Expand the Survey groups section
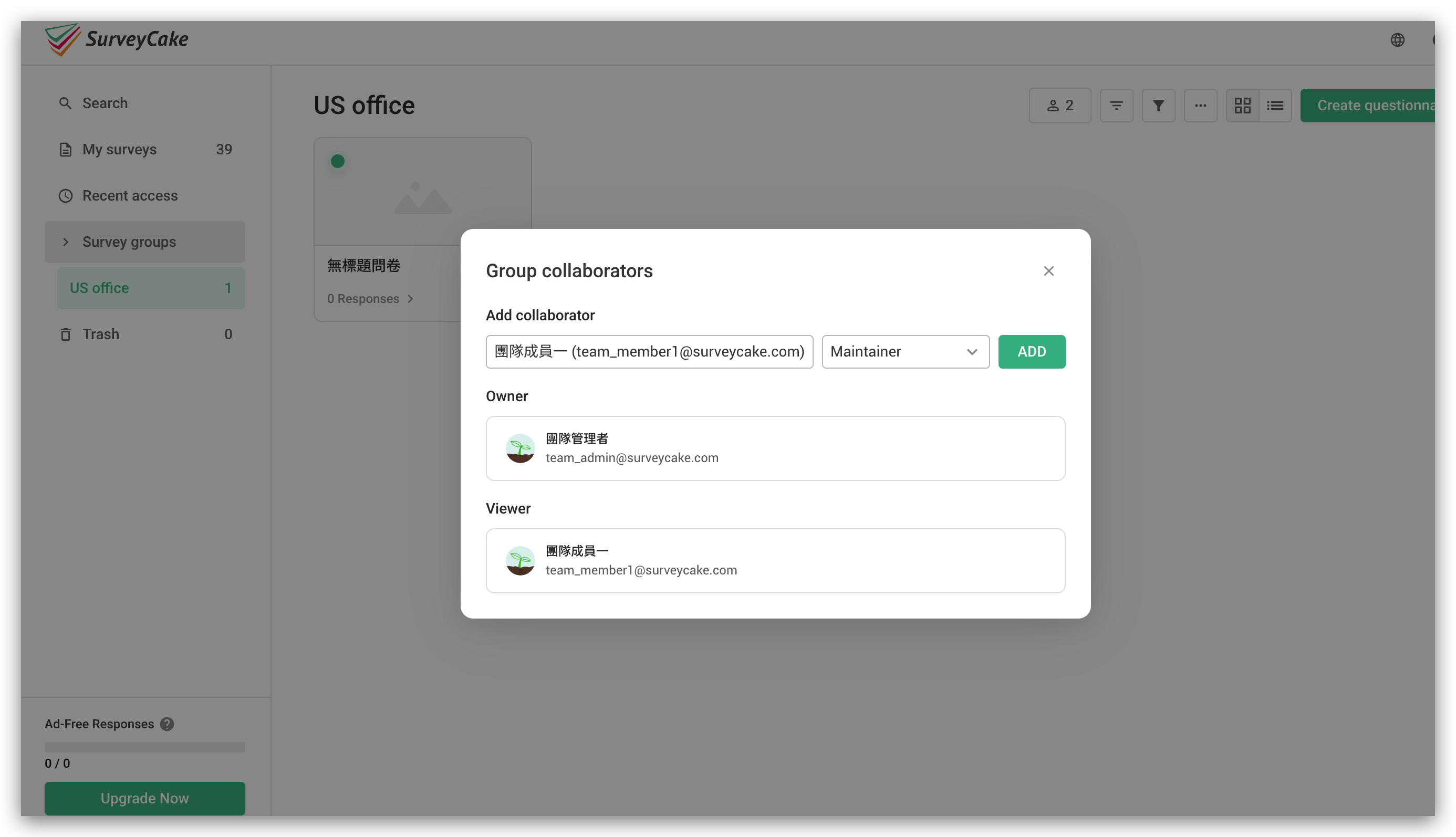The height and width of the screenshot is (837, 1456). [145, 242]
